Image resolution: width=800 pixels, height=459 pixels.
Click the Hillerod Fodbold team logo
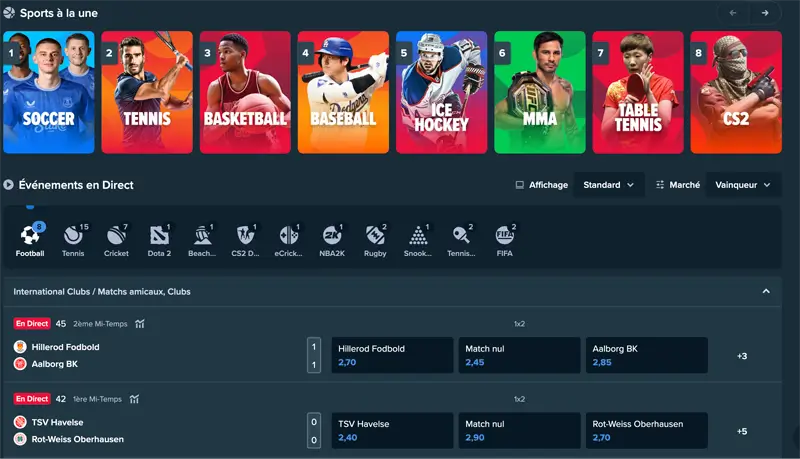coord(20,347)
